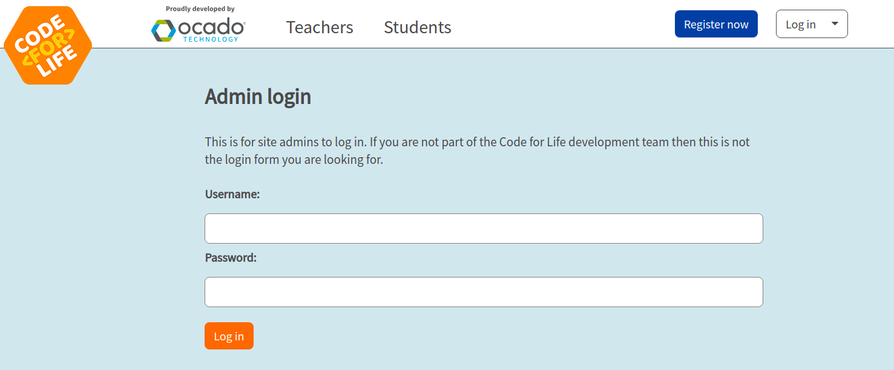Image resolution: width=894 pixels, height=370 pixels.
Task: Click the blue TECHNOLOGY text under ocado
Action: [211, 39]
